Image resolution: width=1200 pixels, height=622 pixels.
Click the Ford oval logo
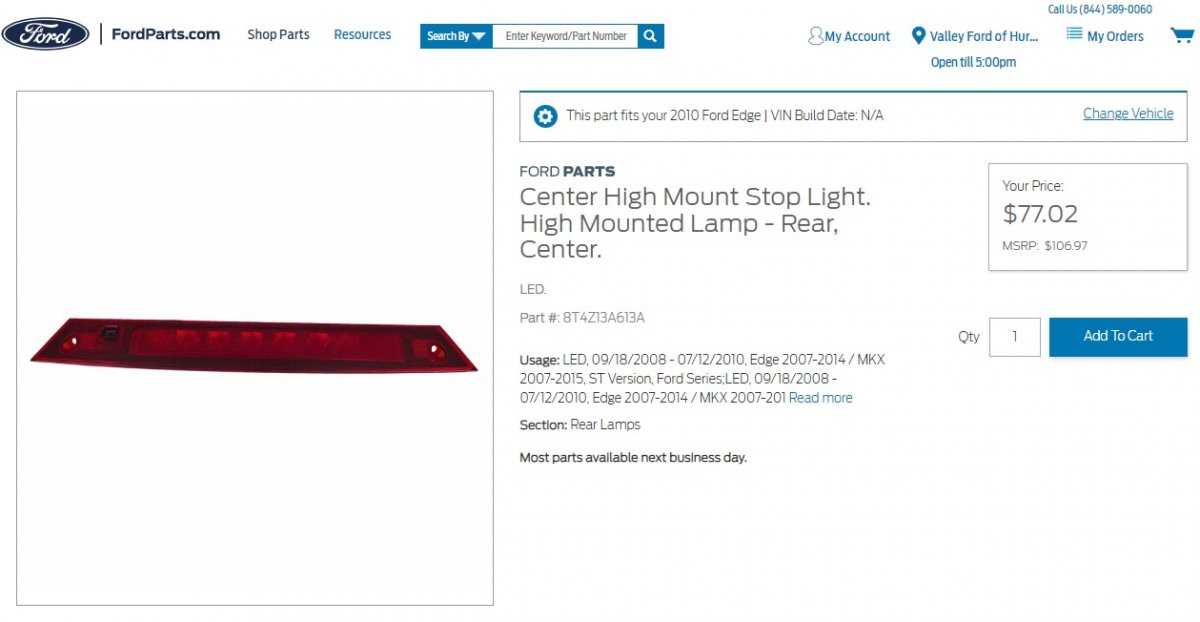pyautogui.click(x=45, y=34)
